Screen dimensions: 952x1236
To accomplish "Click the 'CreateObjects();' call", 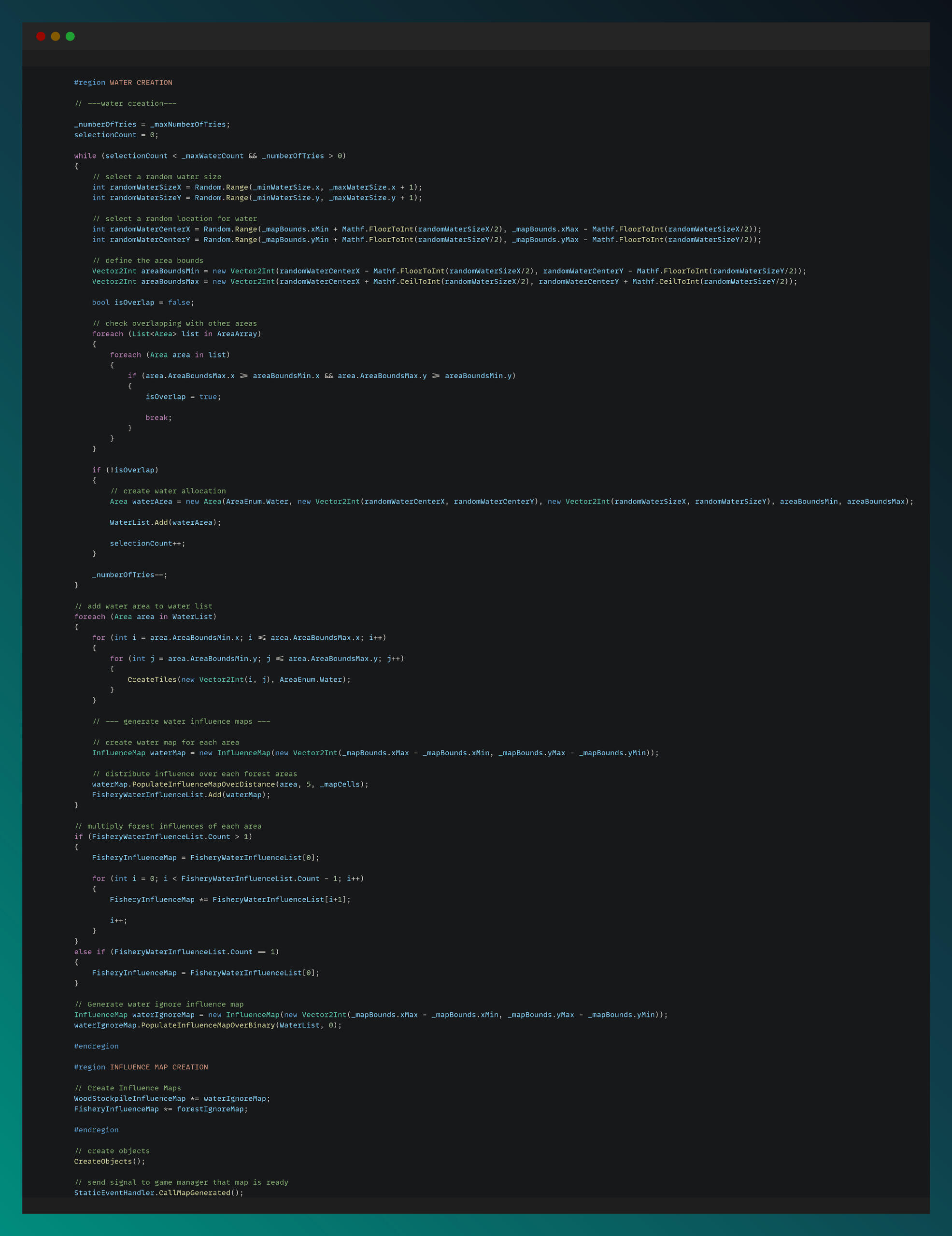I will tap(109, 1161).
